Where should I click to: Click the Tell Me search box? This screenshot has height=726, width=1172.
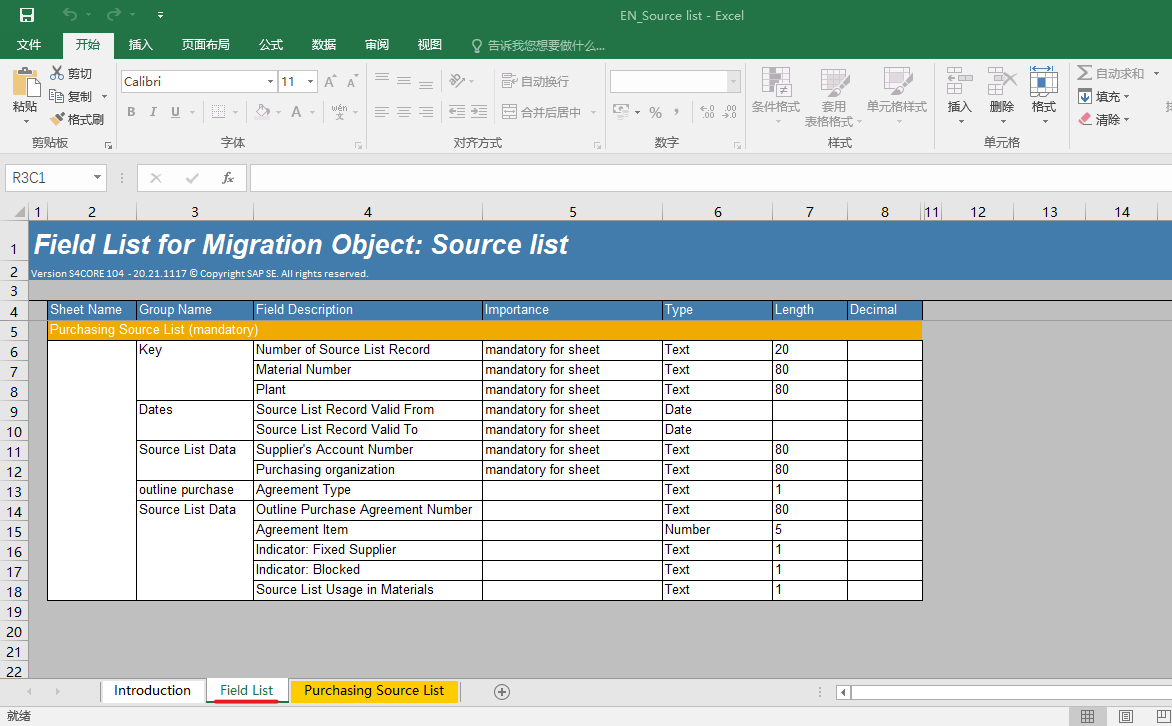click(x=538, y=46)
